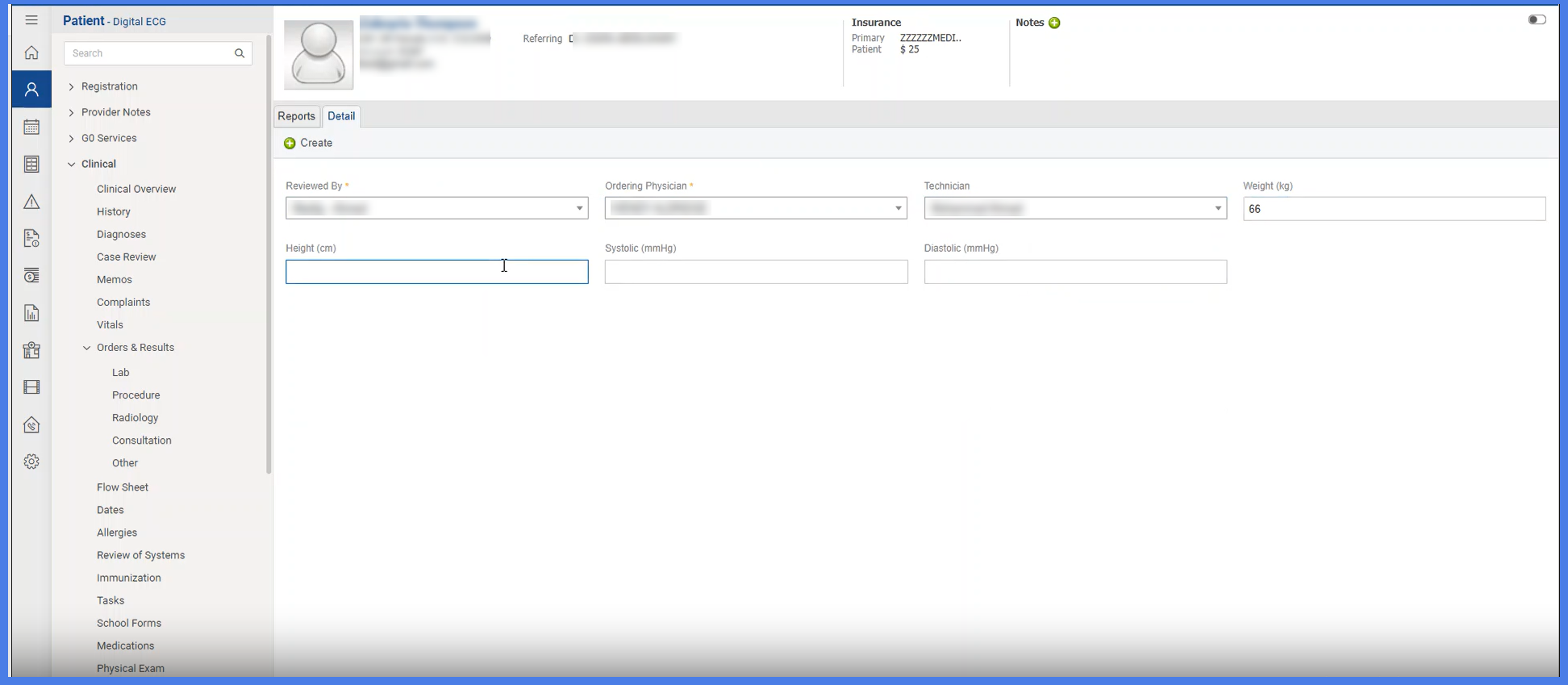1568x685 pixels.
Task: Open Immunization item
Action: (x=129, y=578)
